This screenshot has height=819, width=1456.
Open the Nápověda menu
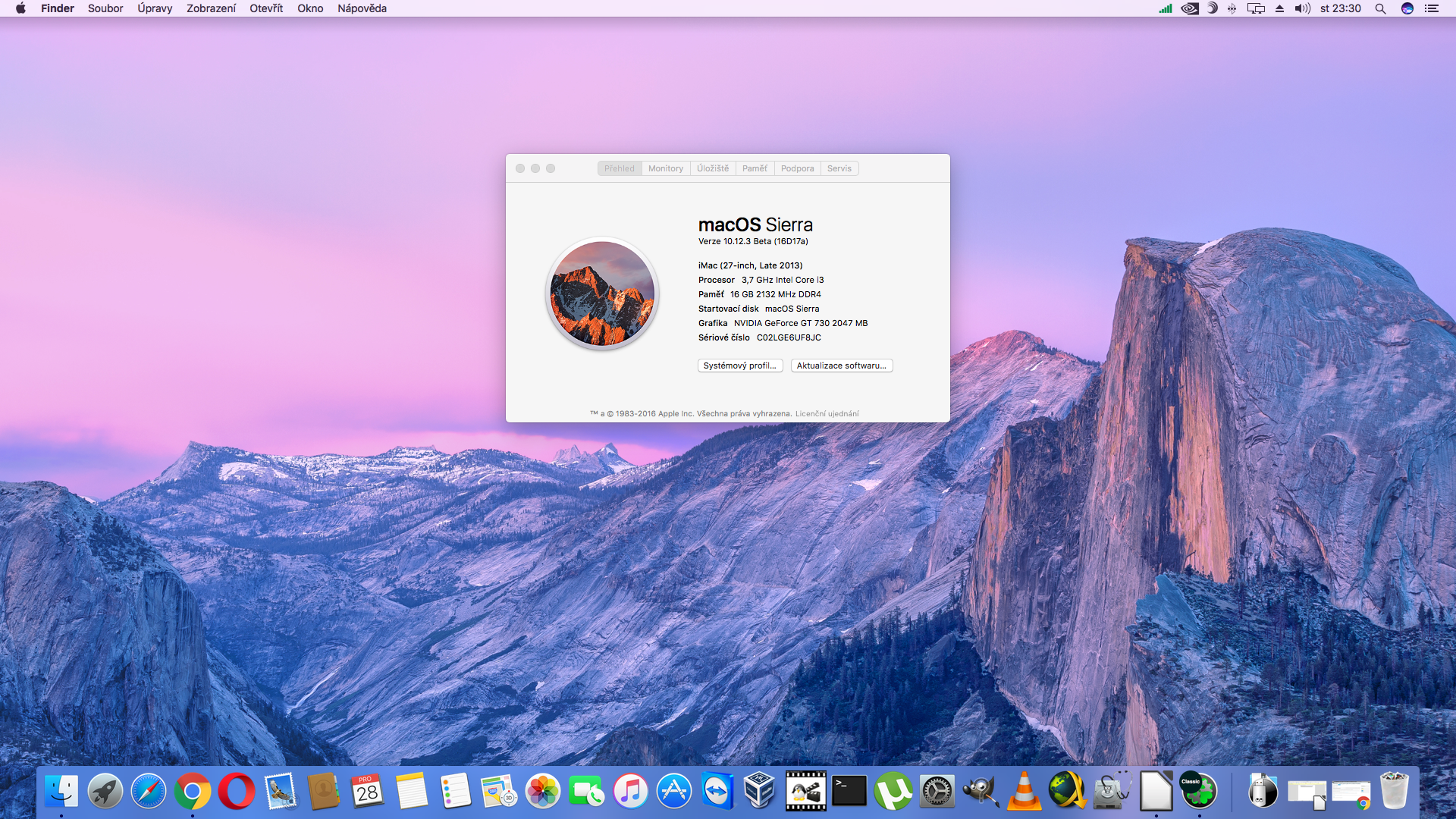tap(362, 8)
